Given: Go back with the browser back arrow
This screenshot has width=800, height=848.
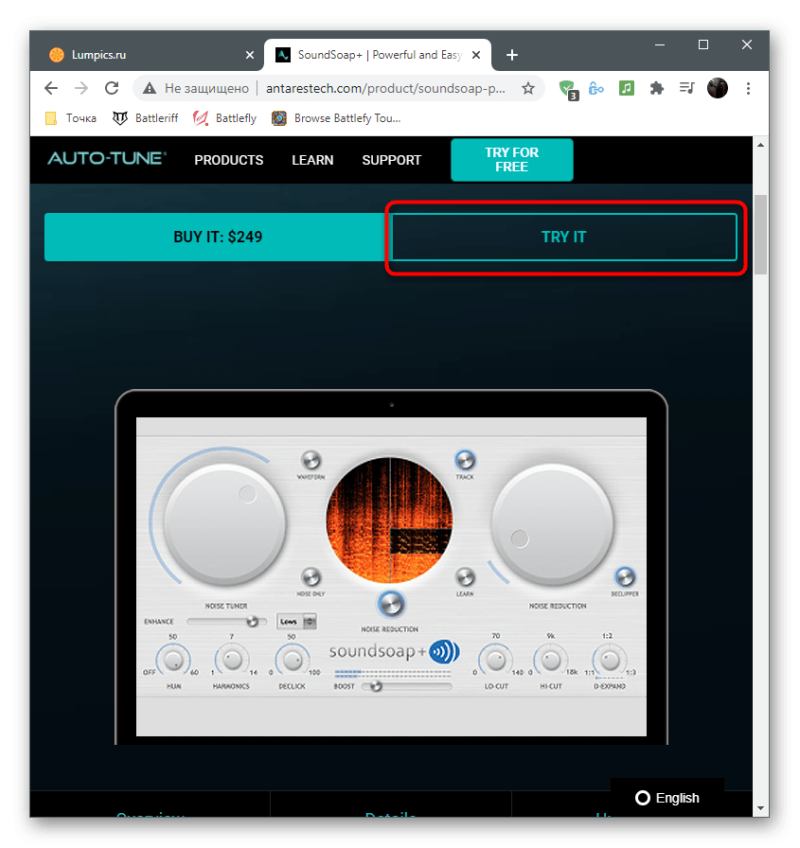Looking at the screenshot, I should click(x=51, y=88).
